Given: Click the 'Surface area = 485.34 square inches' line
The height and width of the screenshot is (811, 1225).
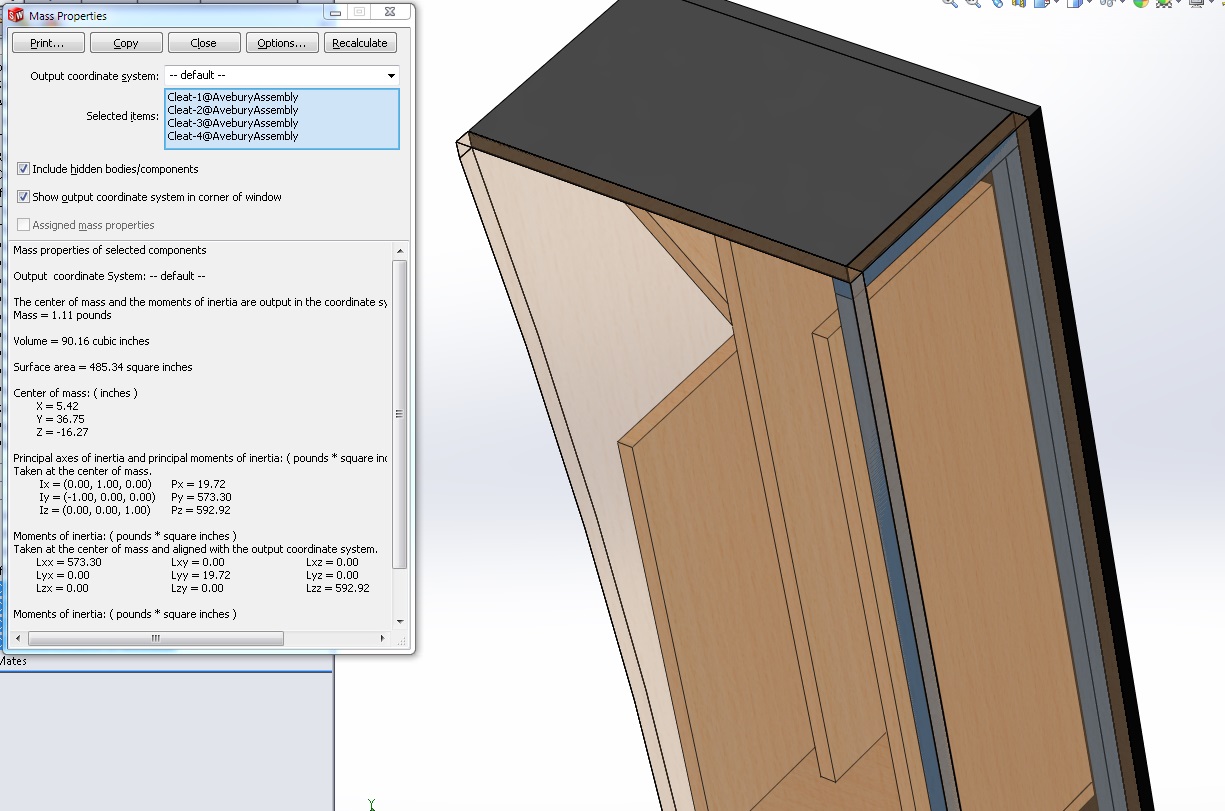Looking at the screenshot, I should 103,367.
